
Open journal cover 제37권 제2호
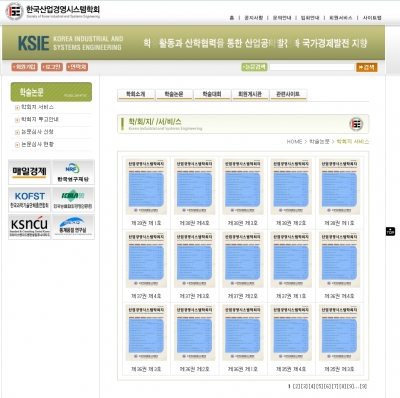(243, 260)
